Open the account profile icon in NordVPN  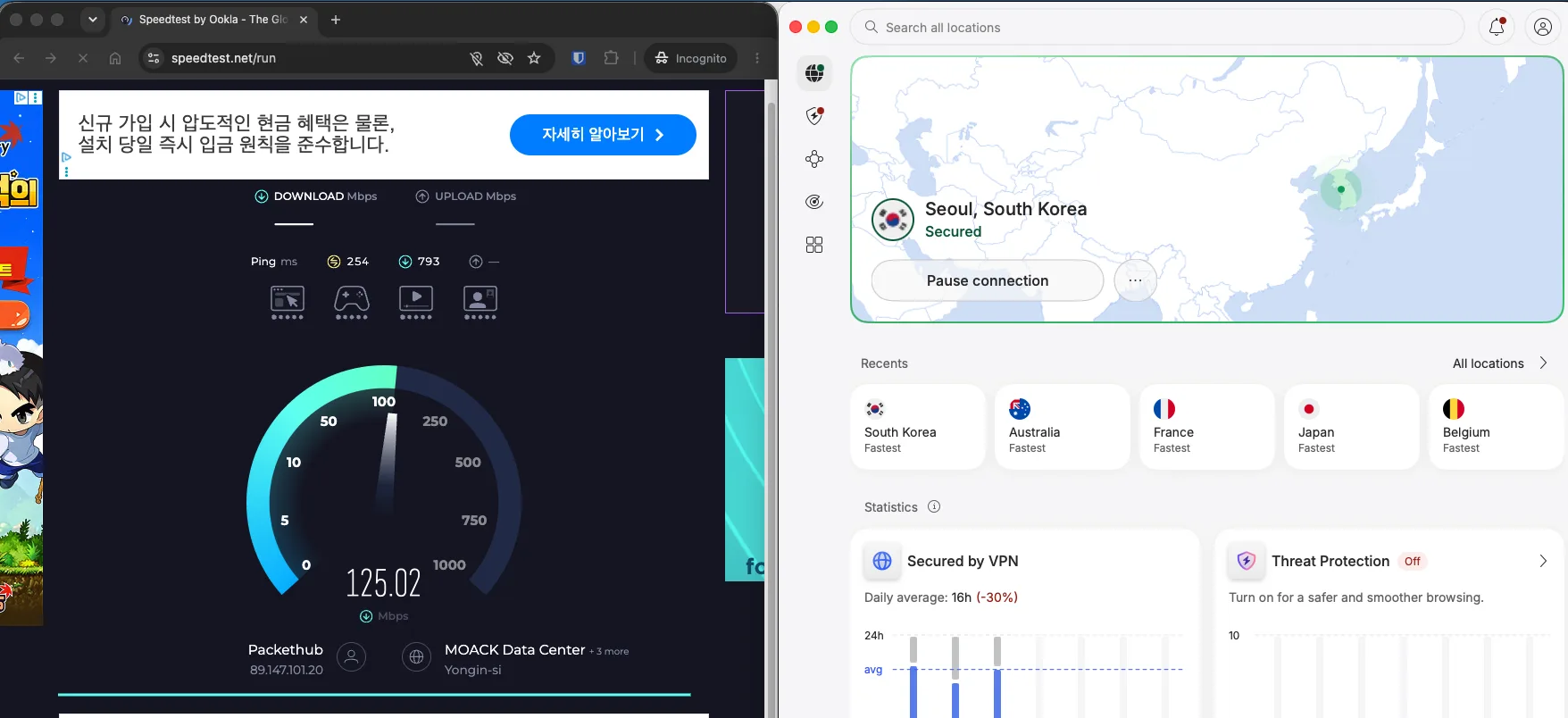pos(1542,27)
